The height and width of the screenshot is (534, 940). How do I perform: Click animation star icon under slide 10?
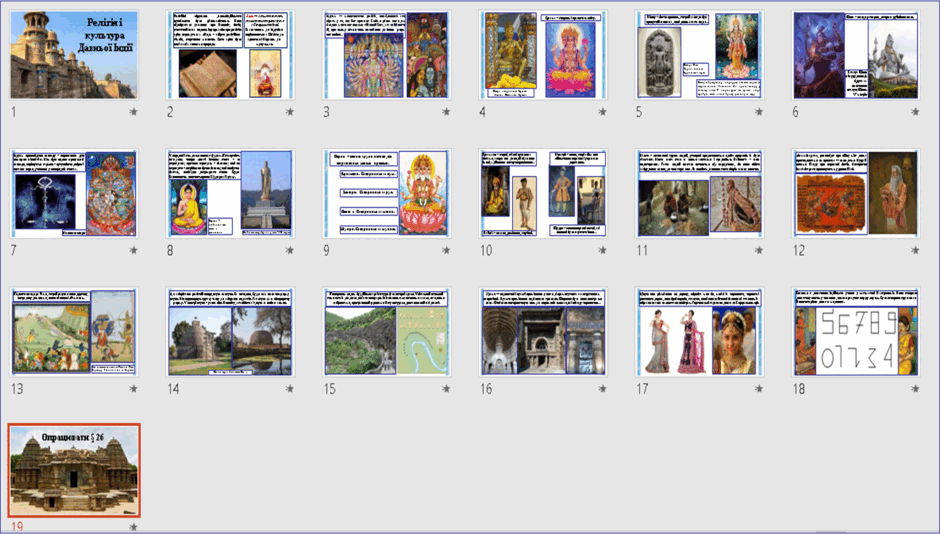tap(602, 250)
